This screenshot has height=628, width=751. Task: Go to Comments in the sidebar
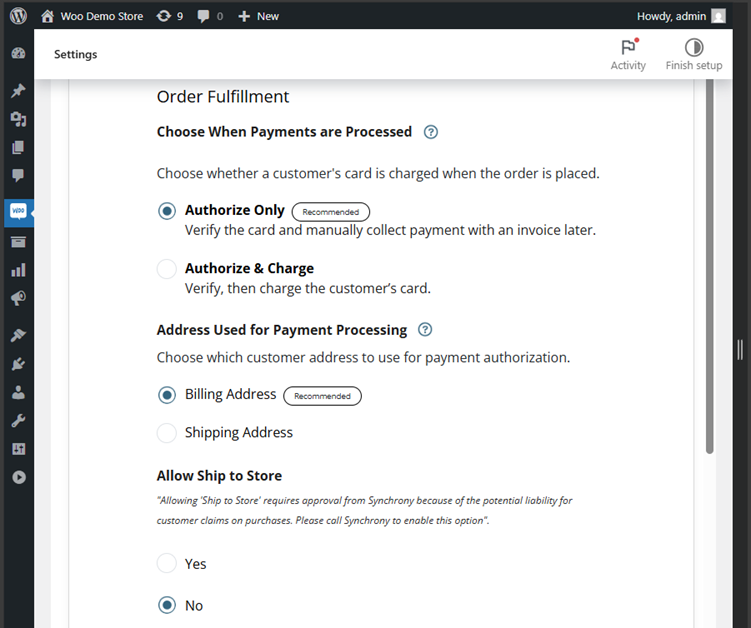tap(18, 176)
